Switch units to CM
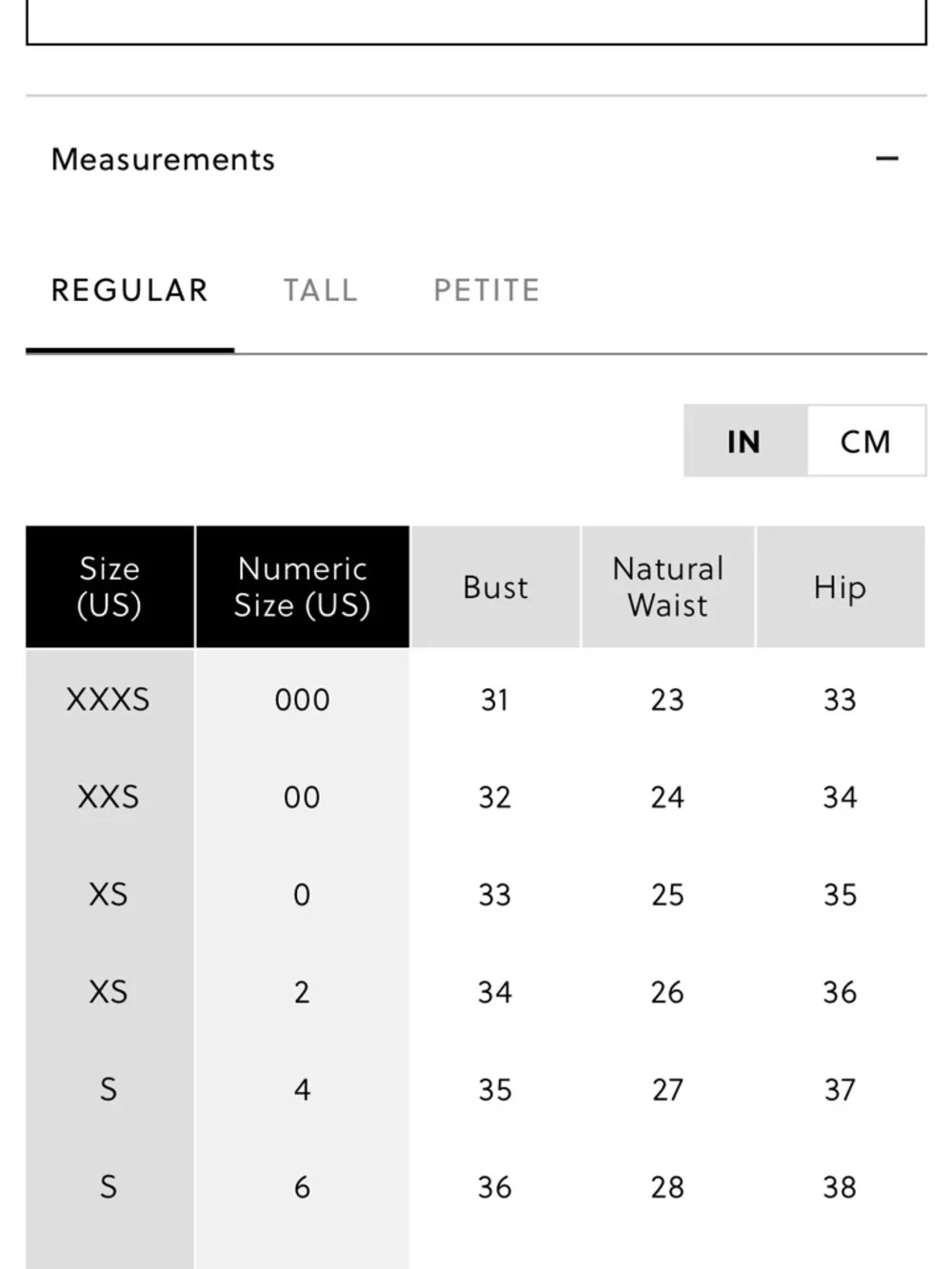This screenshot has width=952, height=1269. (x=866, y=441)
